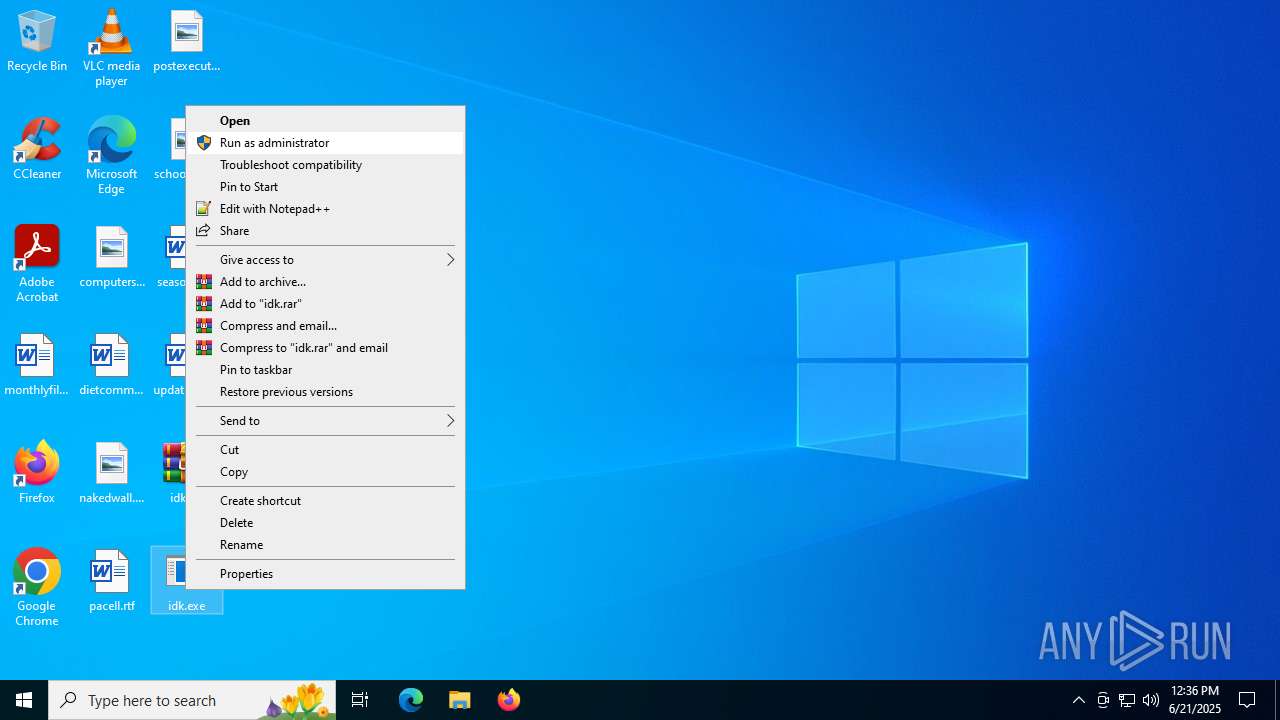The height and width of the screenshot is (720, 1280).
Task: Select the pacell.rtf document icon
Action: (x=111, y=581)
